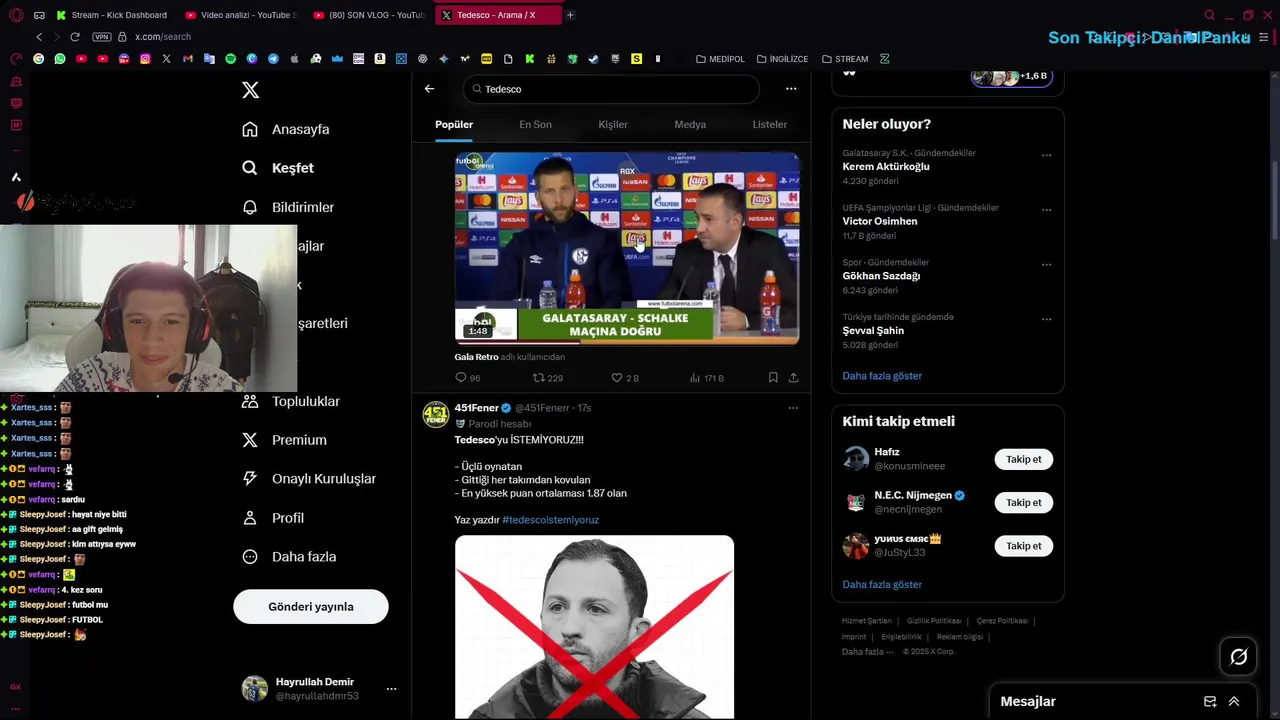Open the WhatsApp bookmark
This screenshot has width=1280, height=720.
click(x=60, y=59)
